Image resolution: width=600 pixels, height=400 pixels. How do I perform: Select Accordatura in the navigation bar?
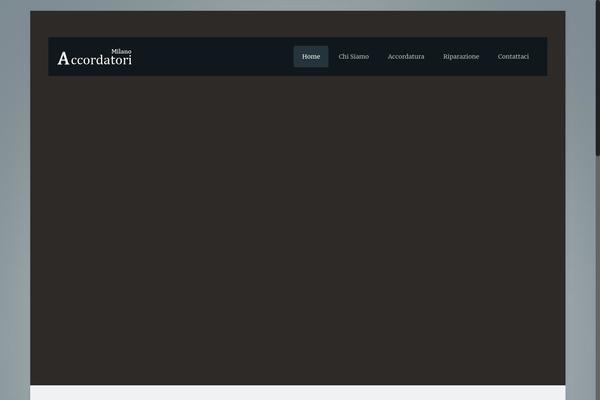point(406,57)
